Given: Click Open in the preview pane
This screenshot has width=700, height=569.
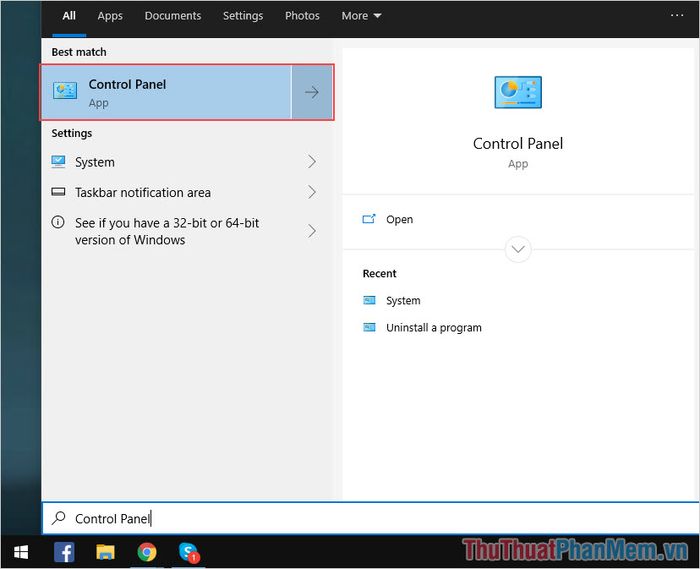Looking at the screenshot, I should (399, 220).
